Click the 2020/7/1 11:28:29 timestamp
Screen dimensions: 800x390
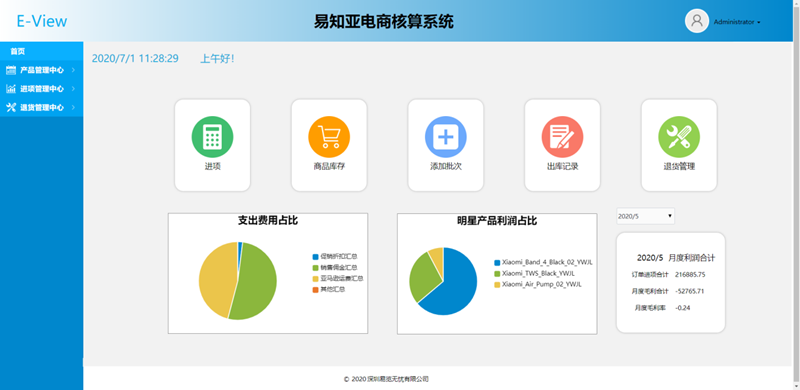(135, 58)
